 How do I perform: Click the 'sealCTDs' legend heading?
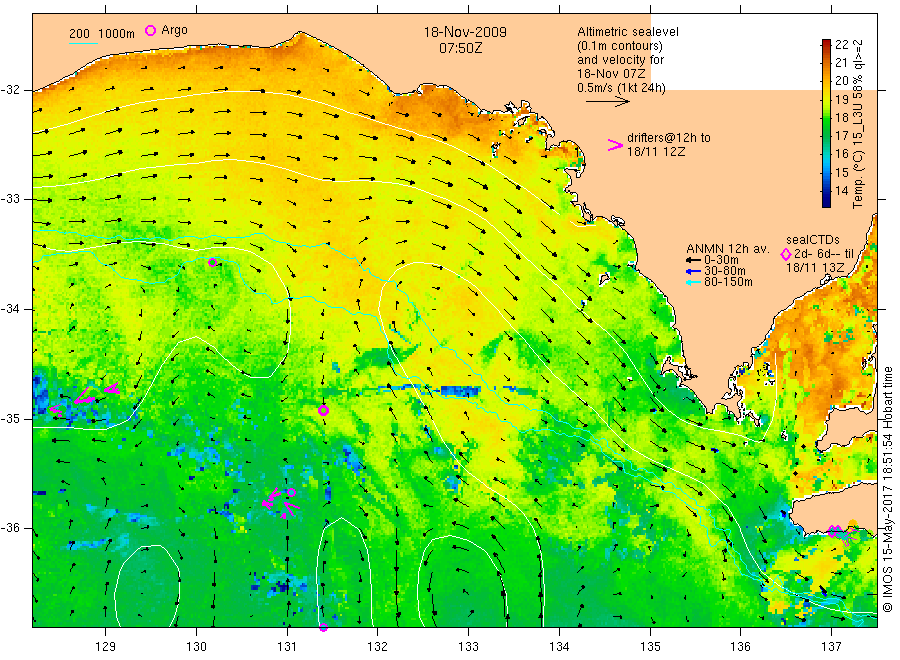pos(813,240)
